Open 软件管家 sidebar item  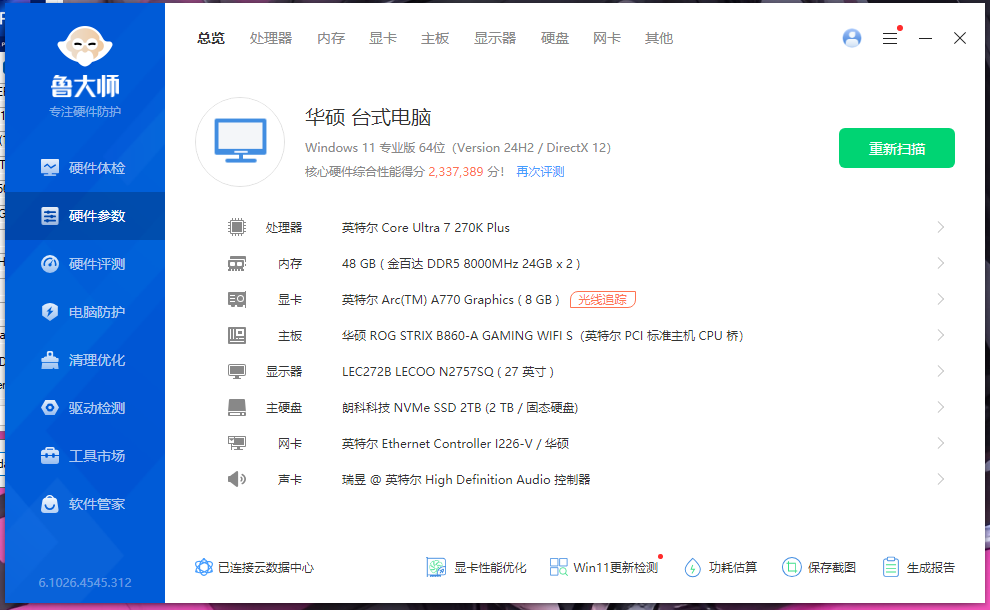(85, 504)
